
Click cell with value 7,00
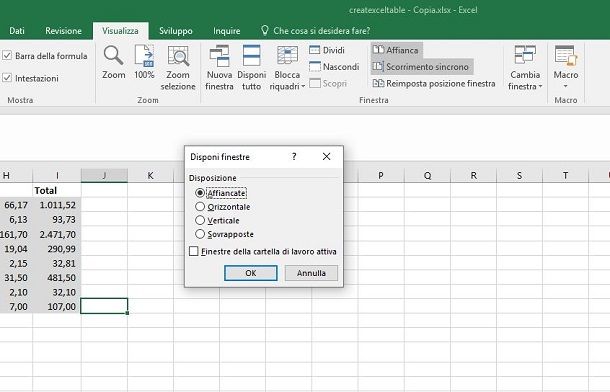tap(16, 306)
